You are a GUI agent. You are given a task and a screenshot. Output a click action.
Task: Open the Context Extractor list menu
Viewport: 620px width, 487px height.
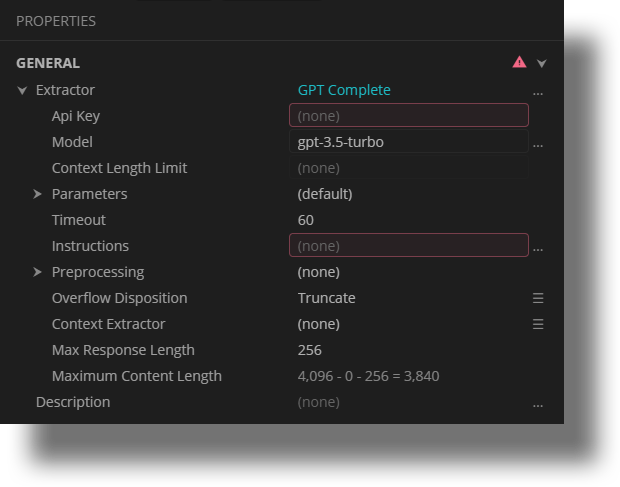pyautogui.click(x=538, y=324)
